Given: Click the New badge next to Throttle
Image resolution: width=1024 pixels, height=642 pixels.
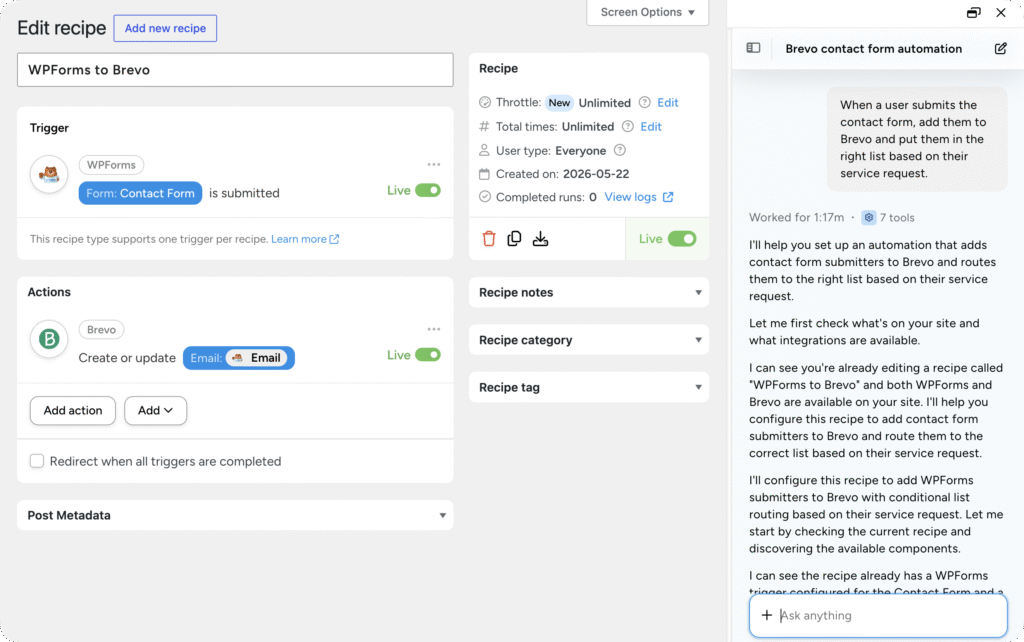Looking at the screenshot, I should [x=559, y=103].
